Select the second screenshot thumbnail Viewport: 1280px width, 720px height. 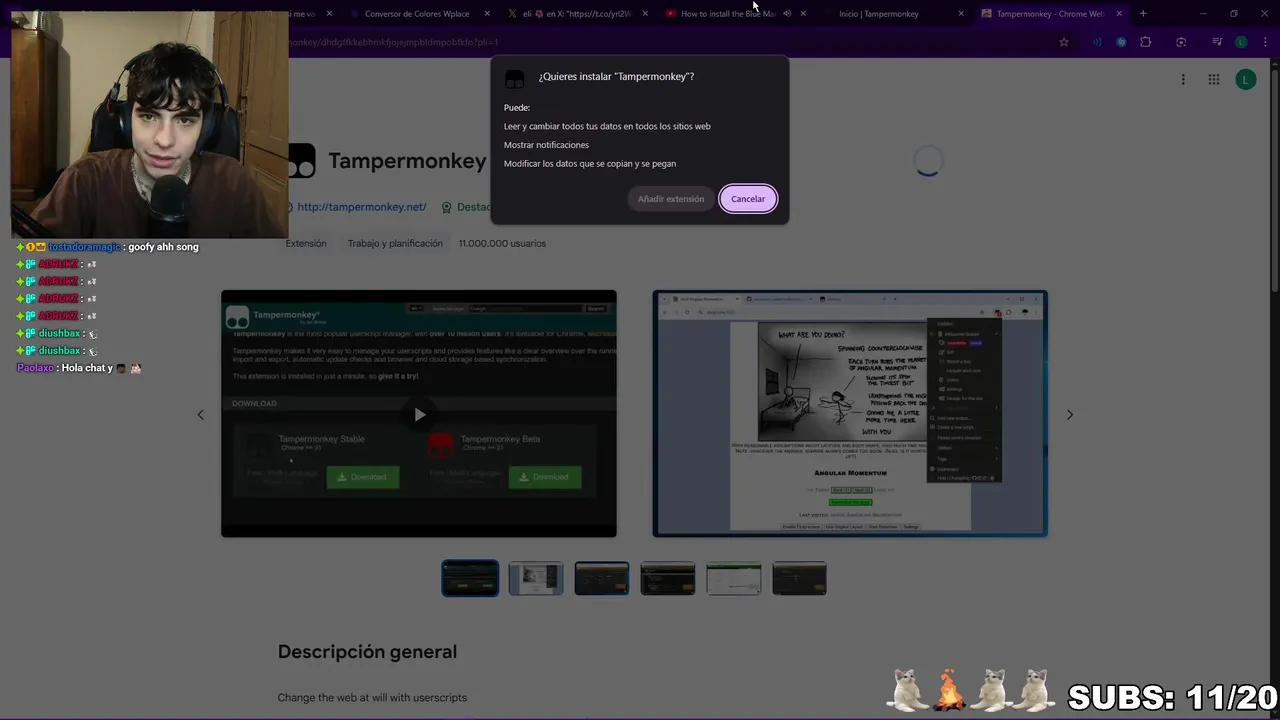point(536,578)
